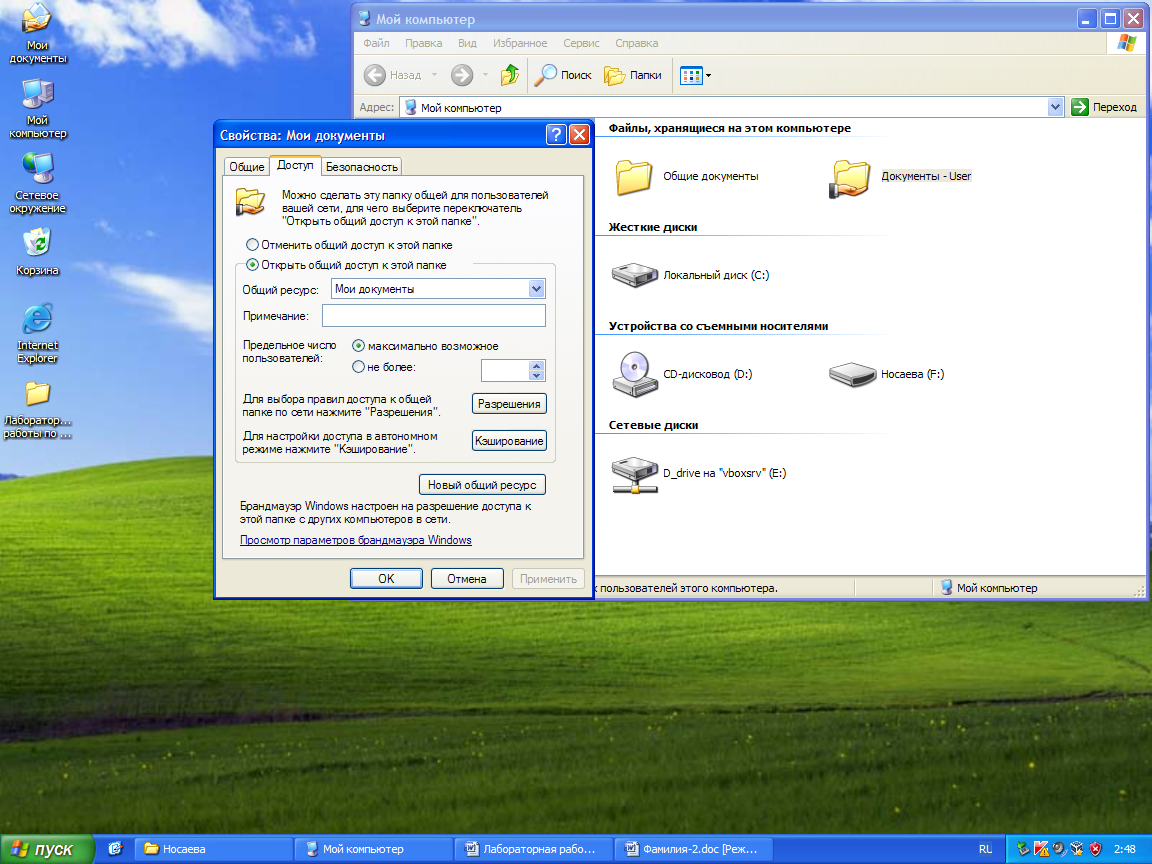Select максимально возможное user limit
Screen dimensions: 1152x864
[x=425, y=345]
